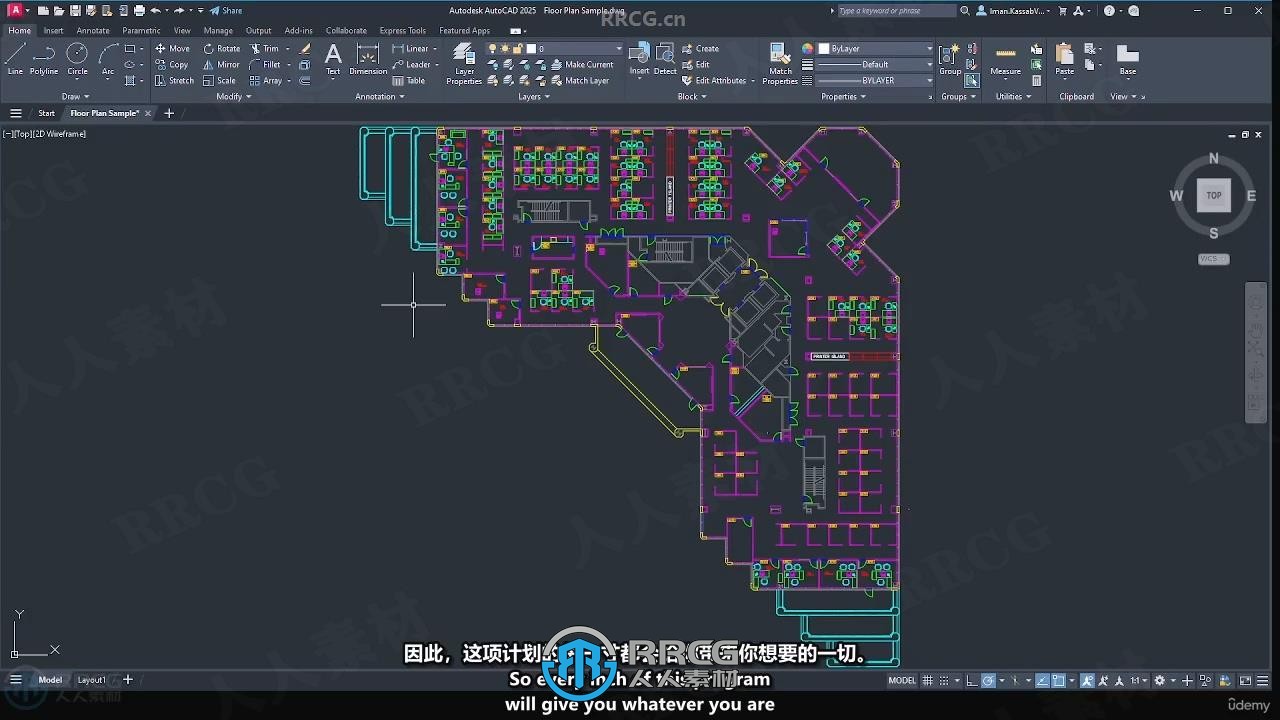
Task: Click the Fillet tool
Action: pyautogui.click(x=266, y=64)
